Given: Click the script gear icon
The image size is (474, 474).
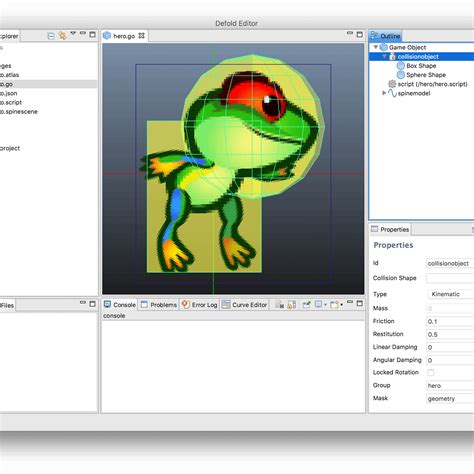Looking at the screenshot, I should (392, 84).
